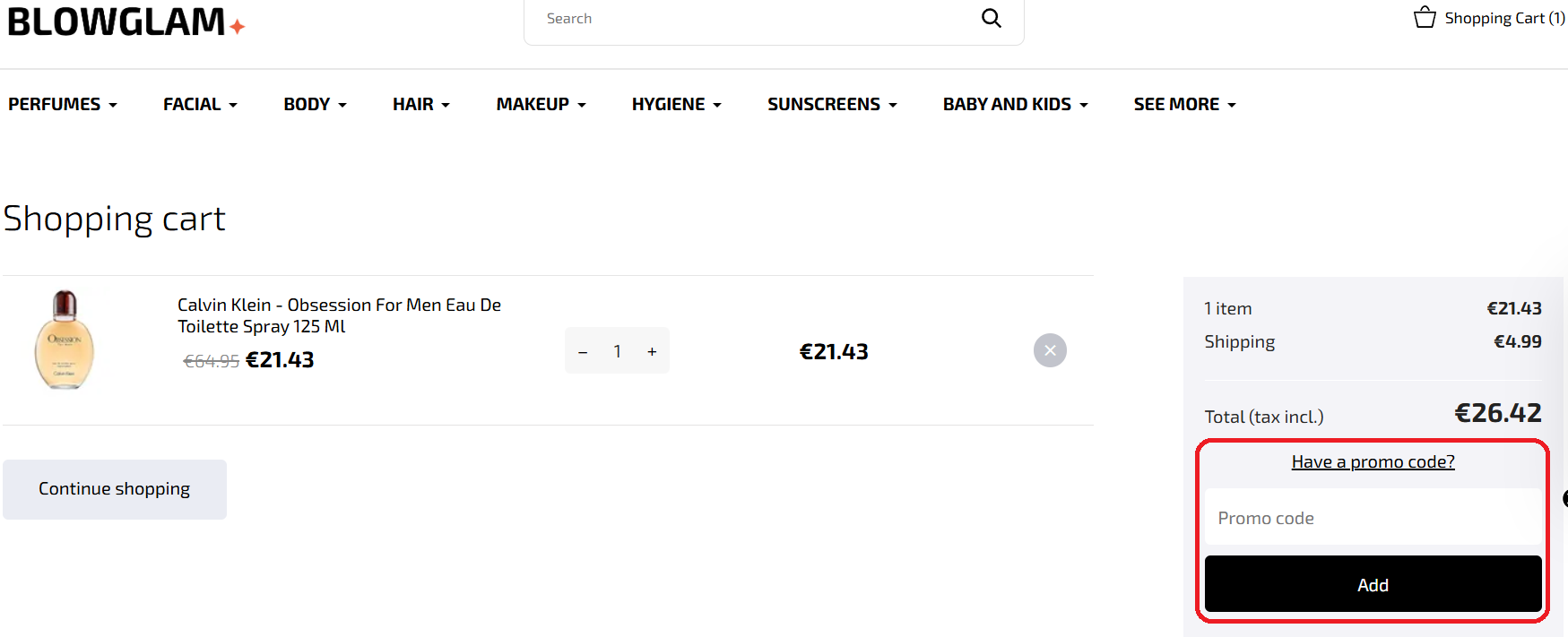Open the MAKEUP dropdown

[x=541, y=104]
